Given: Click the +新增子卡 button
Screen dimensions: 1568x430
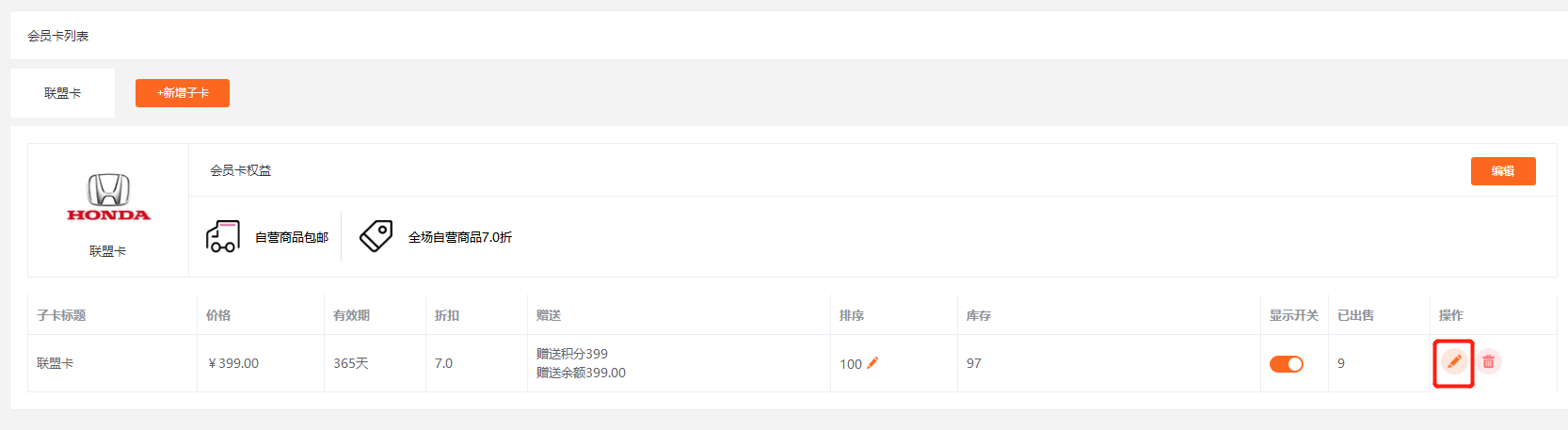Looking at the screenshot, I should click(x=183, y=93).
